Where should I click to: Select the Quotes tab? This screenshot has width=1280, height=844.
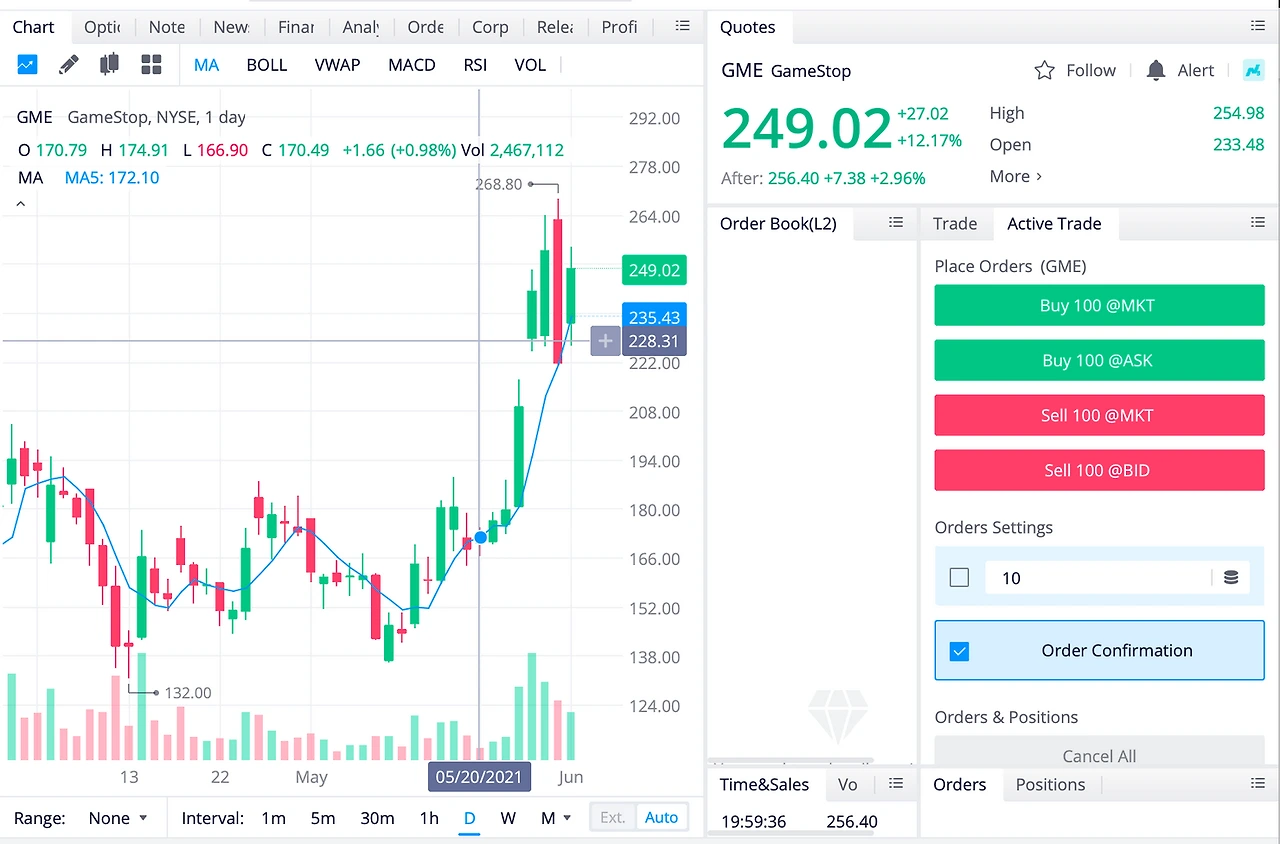748,27
